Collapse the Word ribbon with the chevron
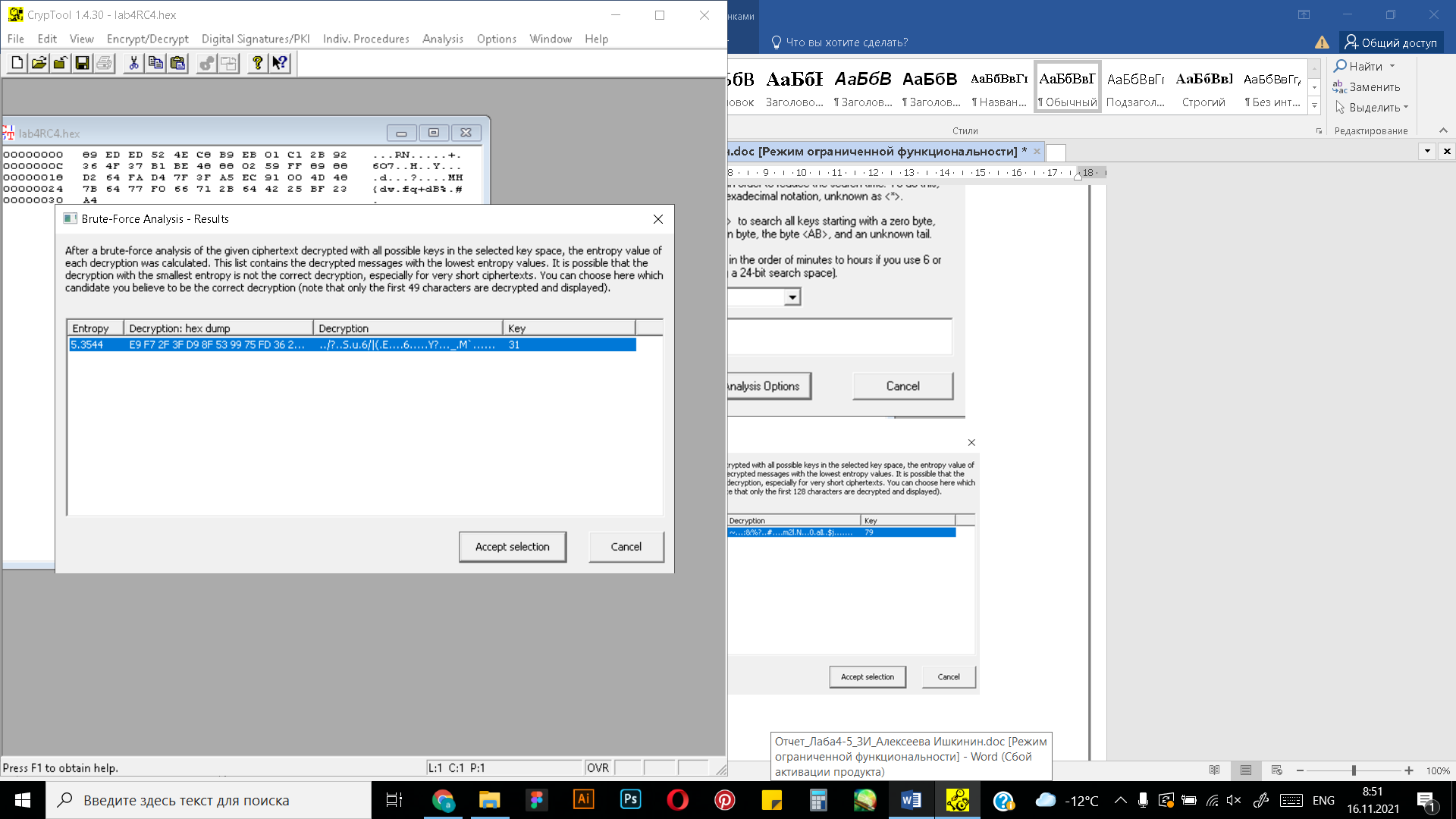The width and height of the screenshot is (1456, 819). pos(1443,130)
